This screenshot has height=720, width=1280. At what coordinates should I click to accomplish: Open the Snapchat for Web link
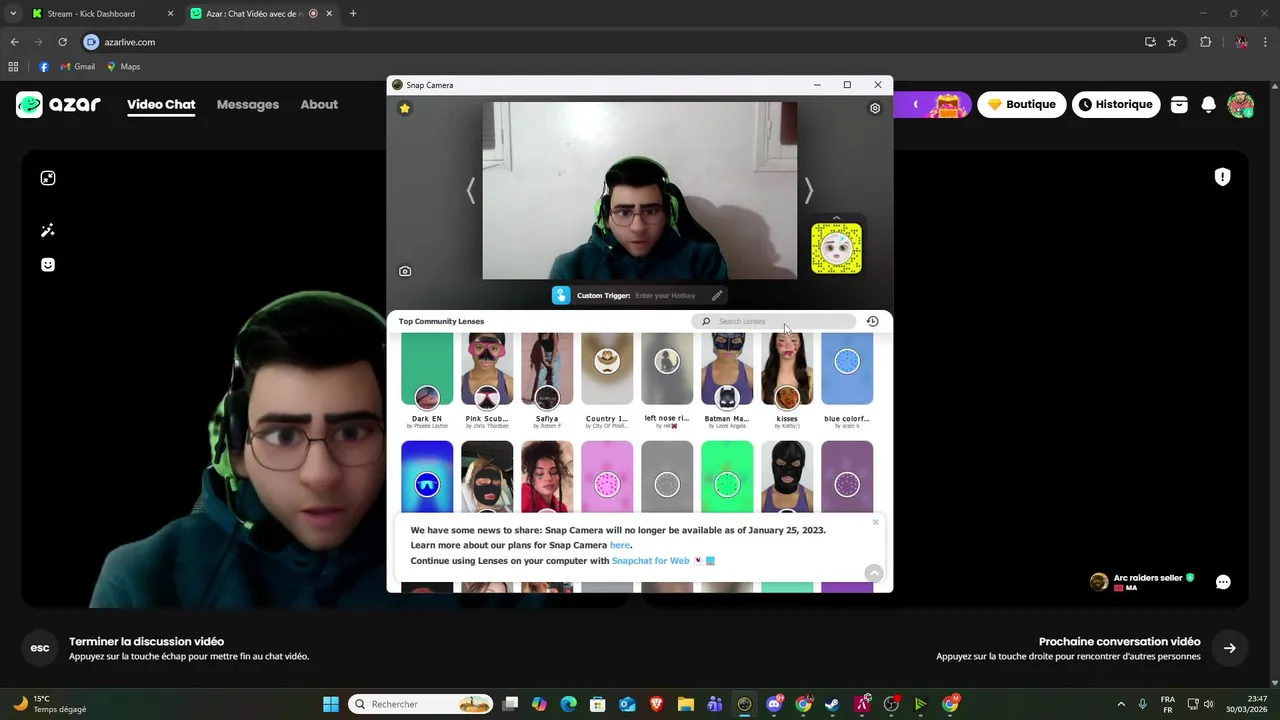click(651, 561)
